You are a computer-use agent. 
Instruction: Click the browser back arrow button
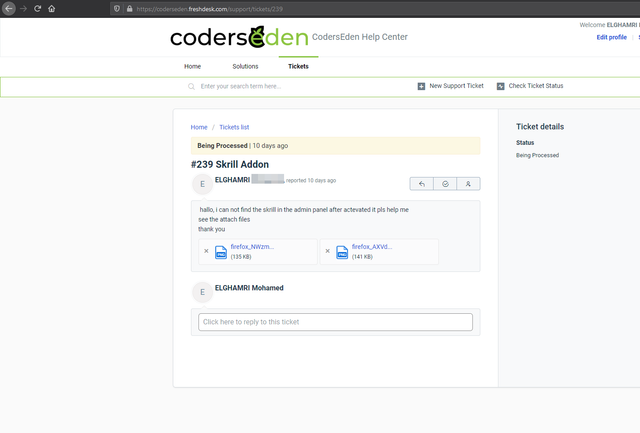[9, 9]
